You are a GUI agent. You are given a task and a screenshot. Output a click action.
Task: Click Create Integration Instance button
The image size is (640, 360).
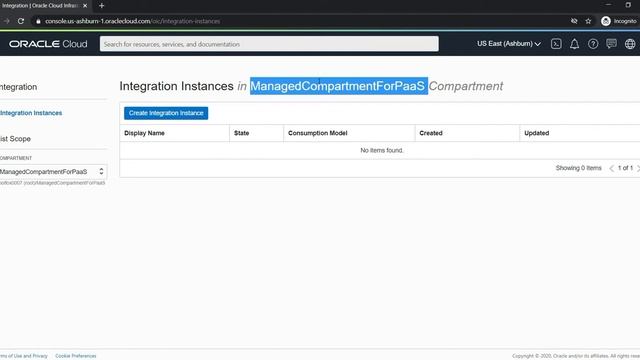click(x=166, y=113)
